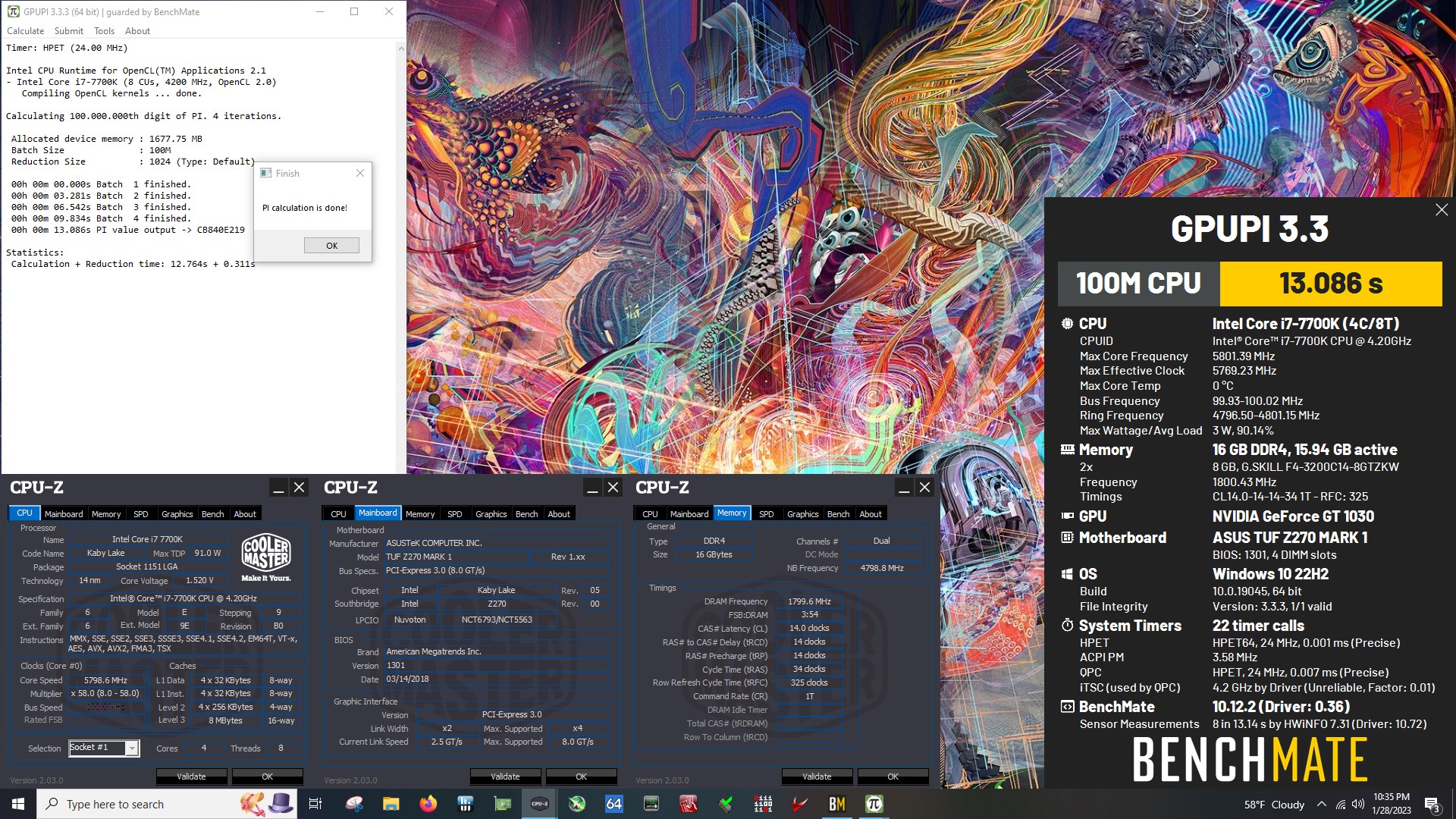Open the weather widget showing 58°F Cloudy
The width and height of the screenshot is (1456, 819).
coord(1274,805)
